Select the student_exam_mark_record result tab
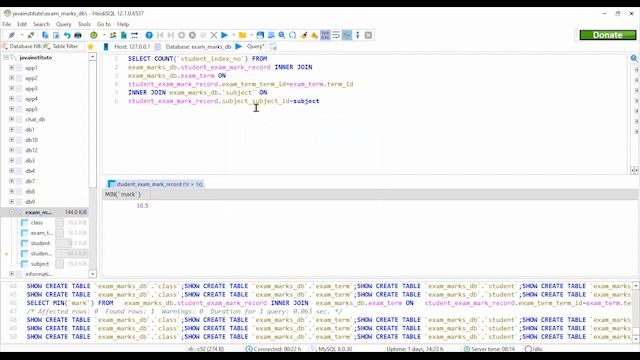 155,184
